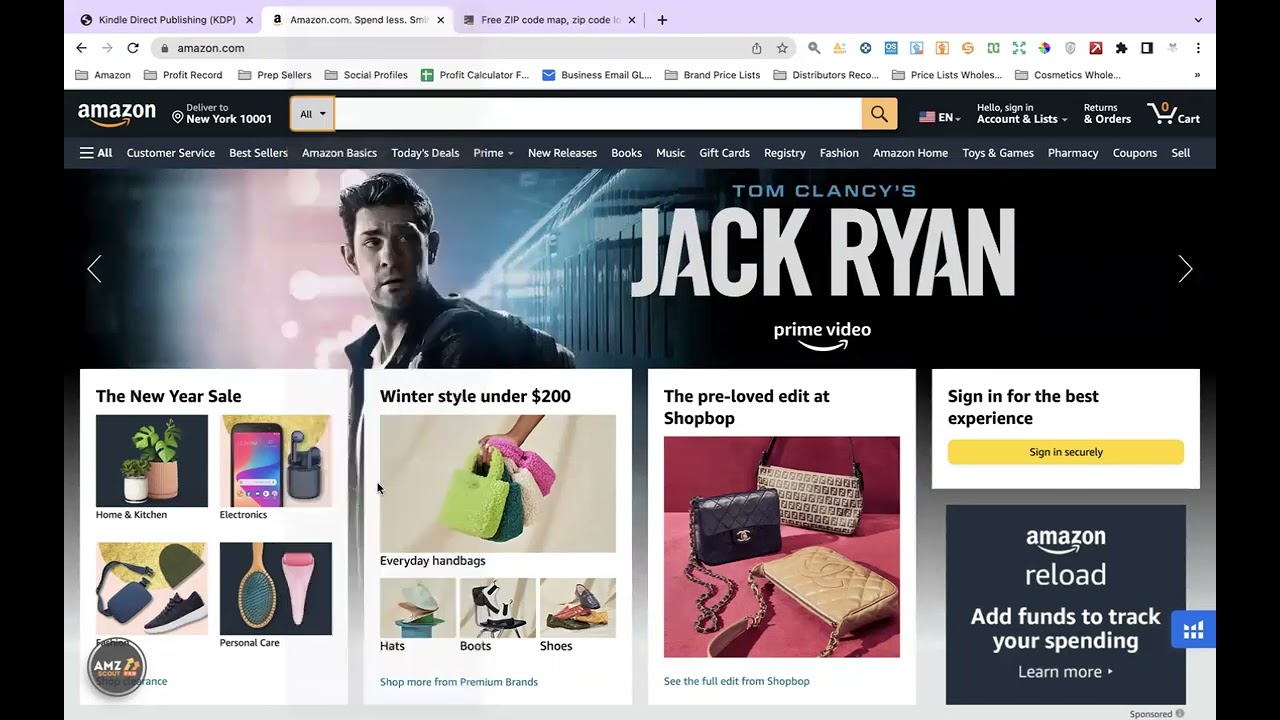Open the Shopbop pre-loved handbags image
This screenshot has width=1280, height=720.
pos(782,547)
